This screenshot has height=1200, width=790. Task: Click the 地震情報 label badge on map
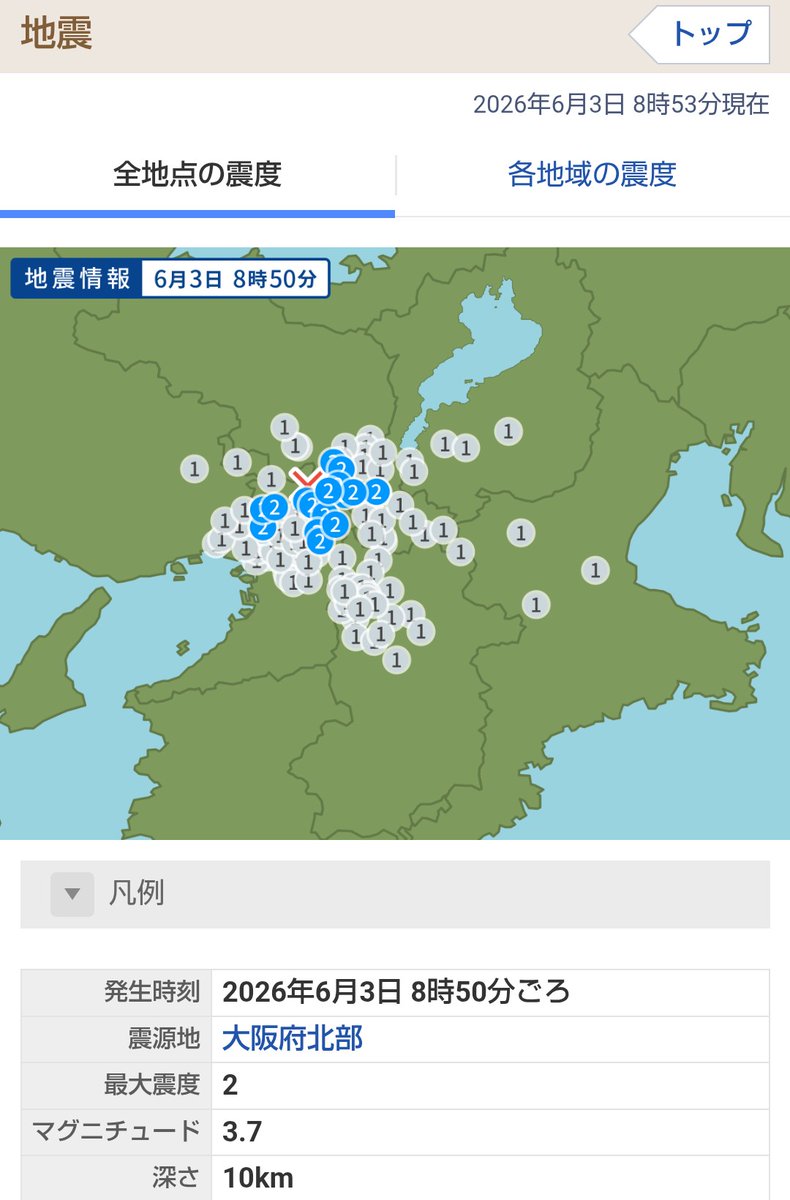point(77,279)
